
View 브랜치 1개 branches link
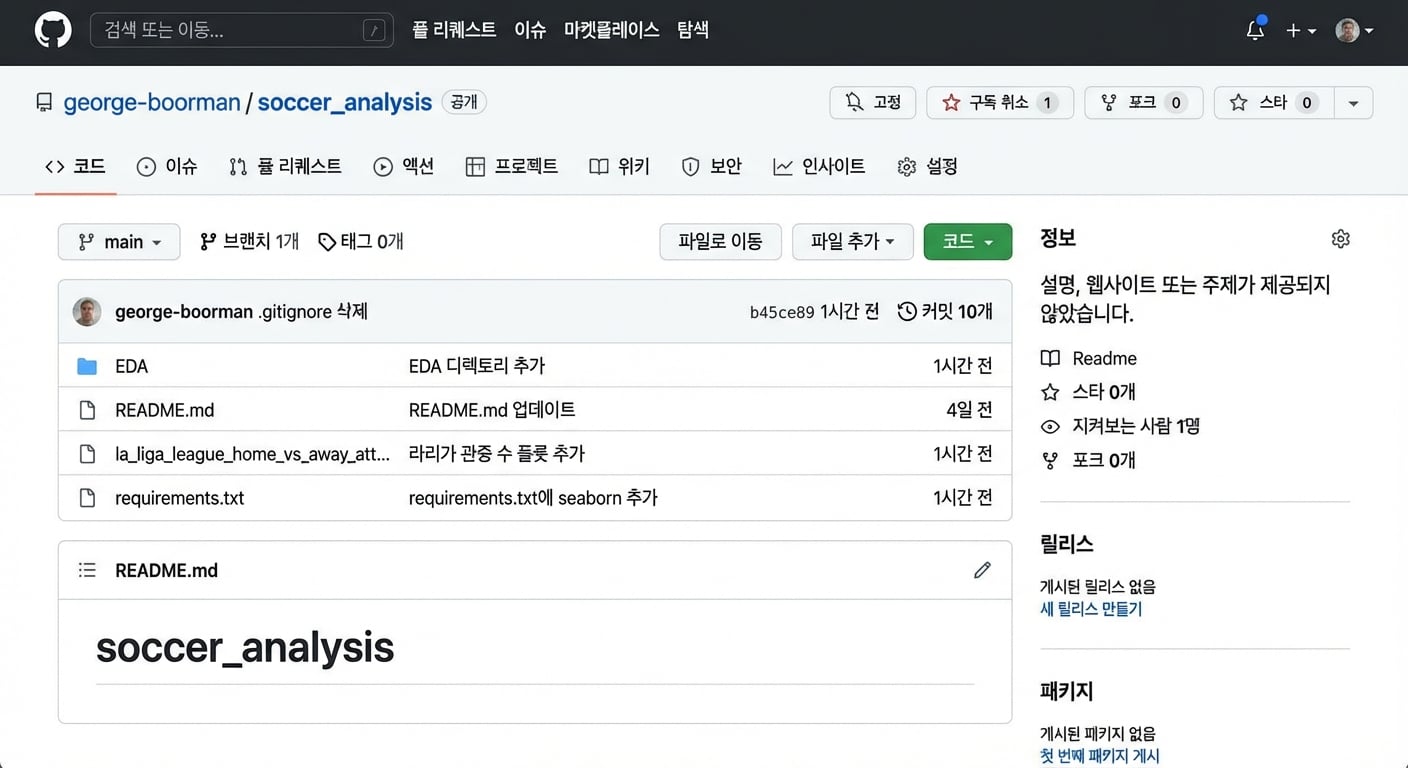[250, 241]
